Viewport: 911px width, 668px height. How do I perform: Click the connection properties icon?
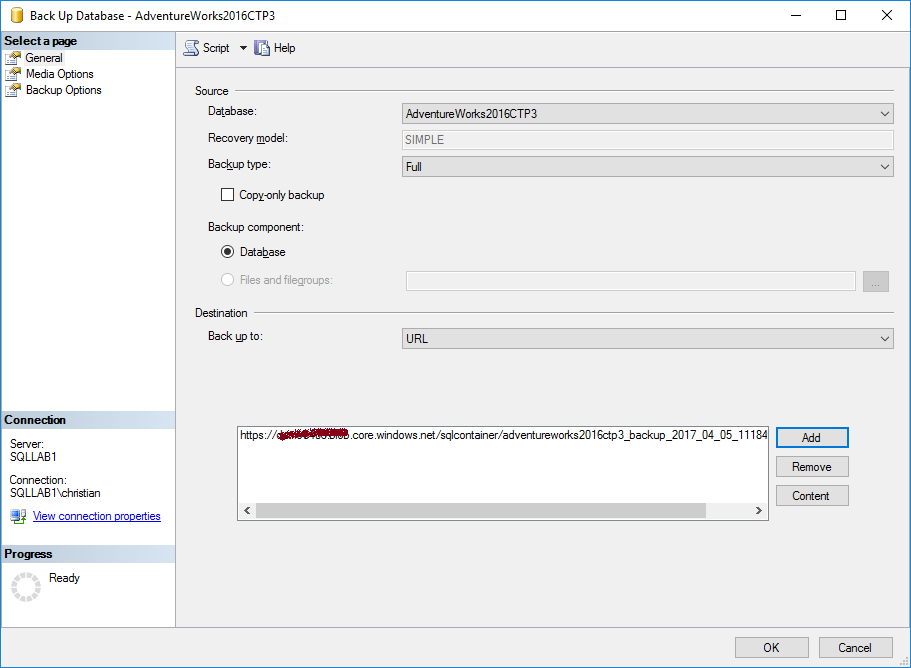pyautogui.click(x=18, y=516)
